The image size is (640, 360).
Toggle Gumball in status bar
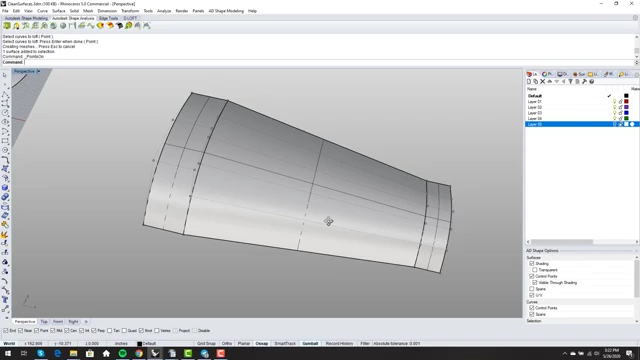(x=310, y=344)
